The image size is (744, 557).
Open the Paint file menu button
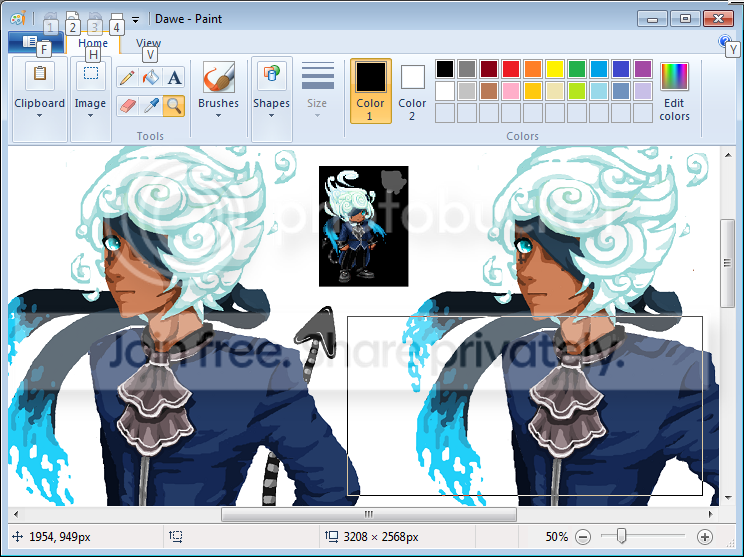coord(35,42)
